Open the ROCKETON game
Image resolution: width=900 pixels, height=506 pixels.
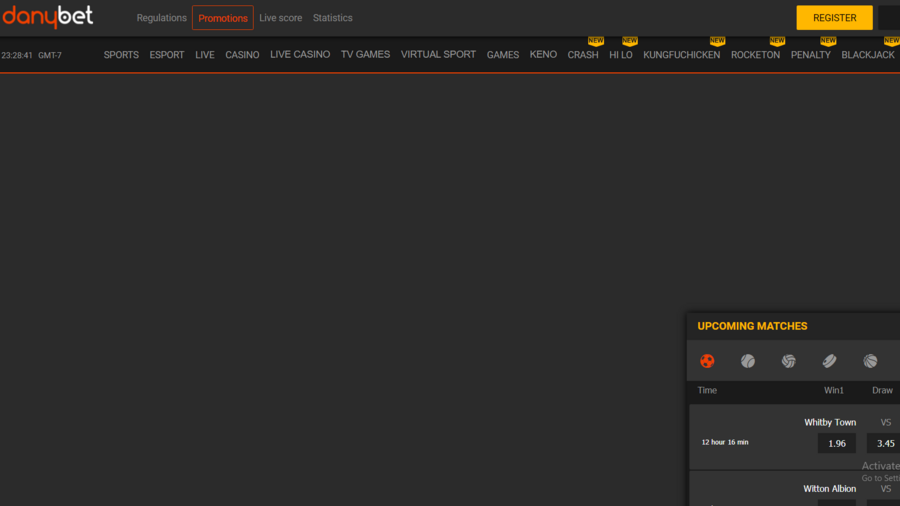point(755,55)
